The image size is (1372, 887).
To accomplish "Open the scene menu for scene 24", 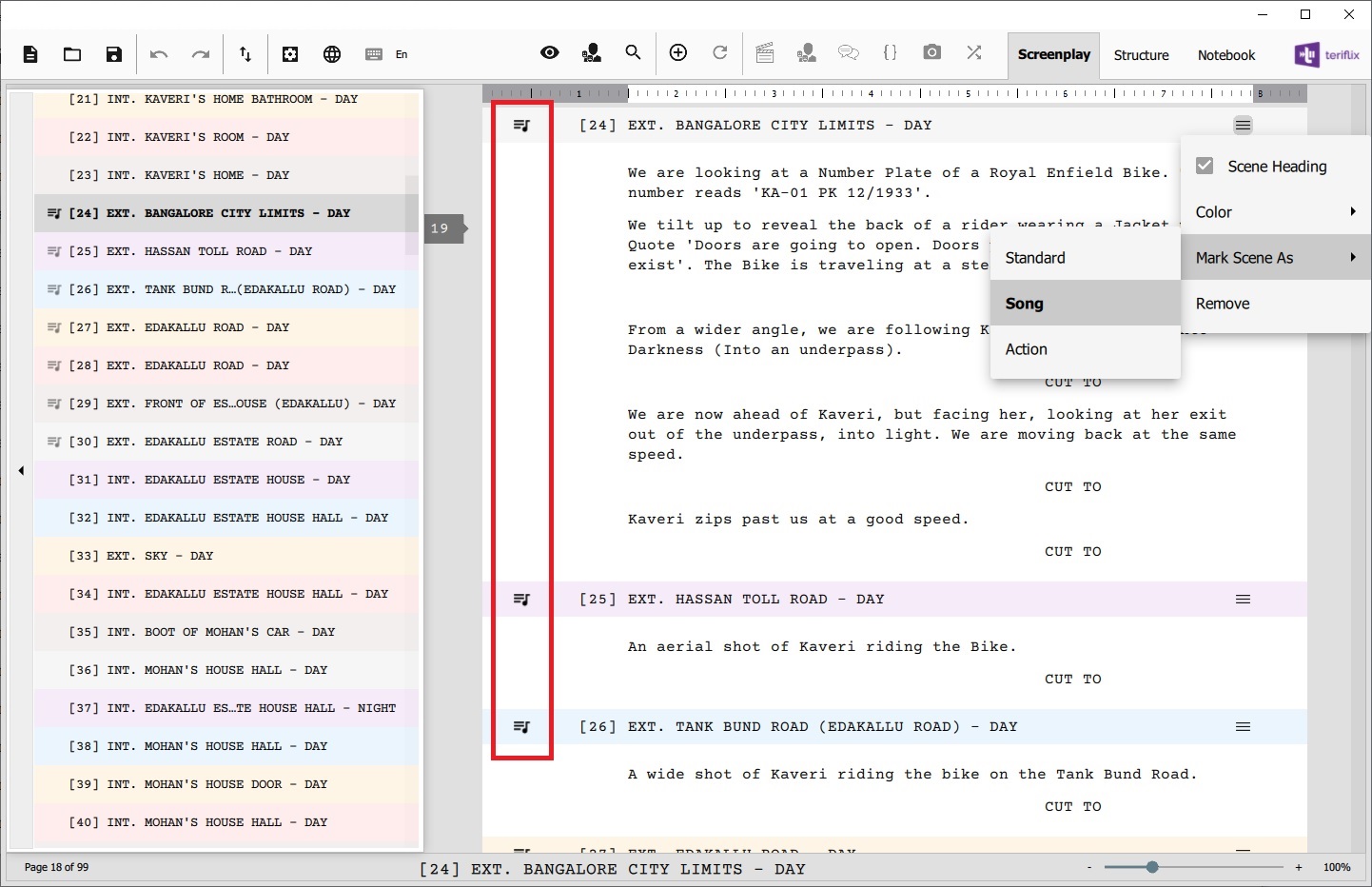I will click(1243, 125).
